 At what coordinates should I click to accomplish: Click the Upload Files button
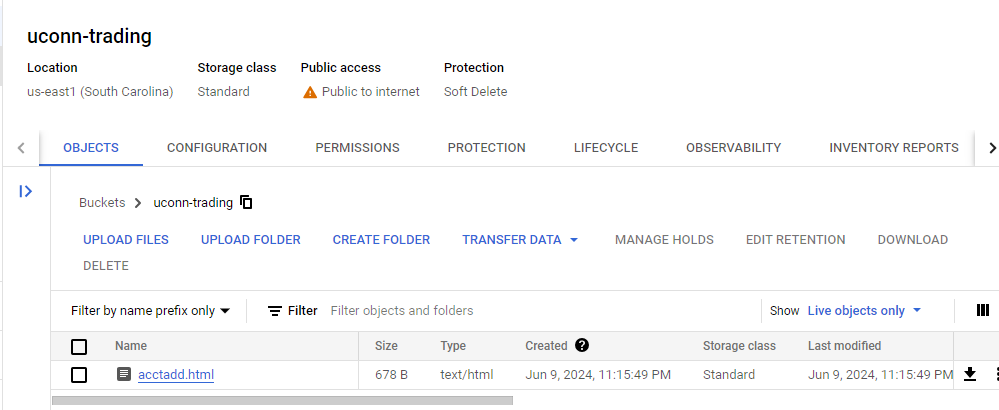coord(126,240)
